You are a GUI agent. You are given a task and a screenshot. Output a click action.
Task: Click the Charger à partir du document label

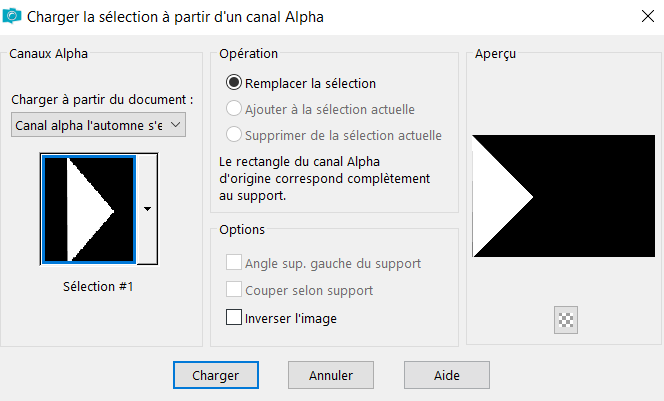tap(102, 100)
